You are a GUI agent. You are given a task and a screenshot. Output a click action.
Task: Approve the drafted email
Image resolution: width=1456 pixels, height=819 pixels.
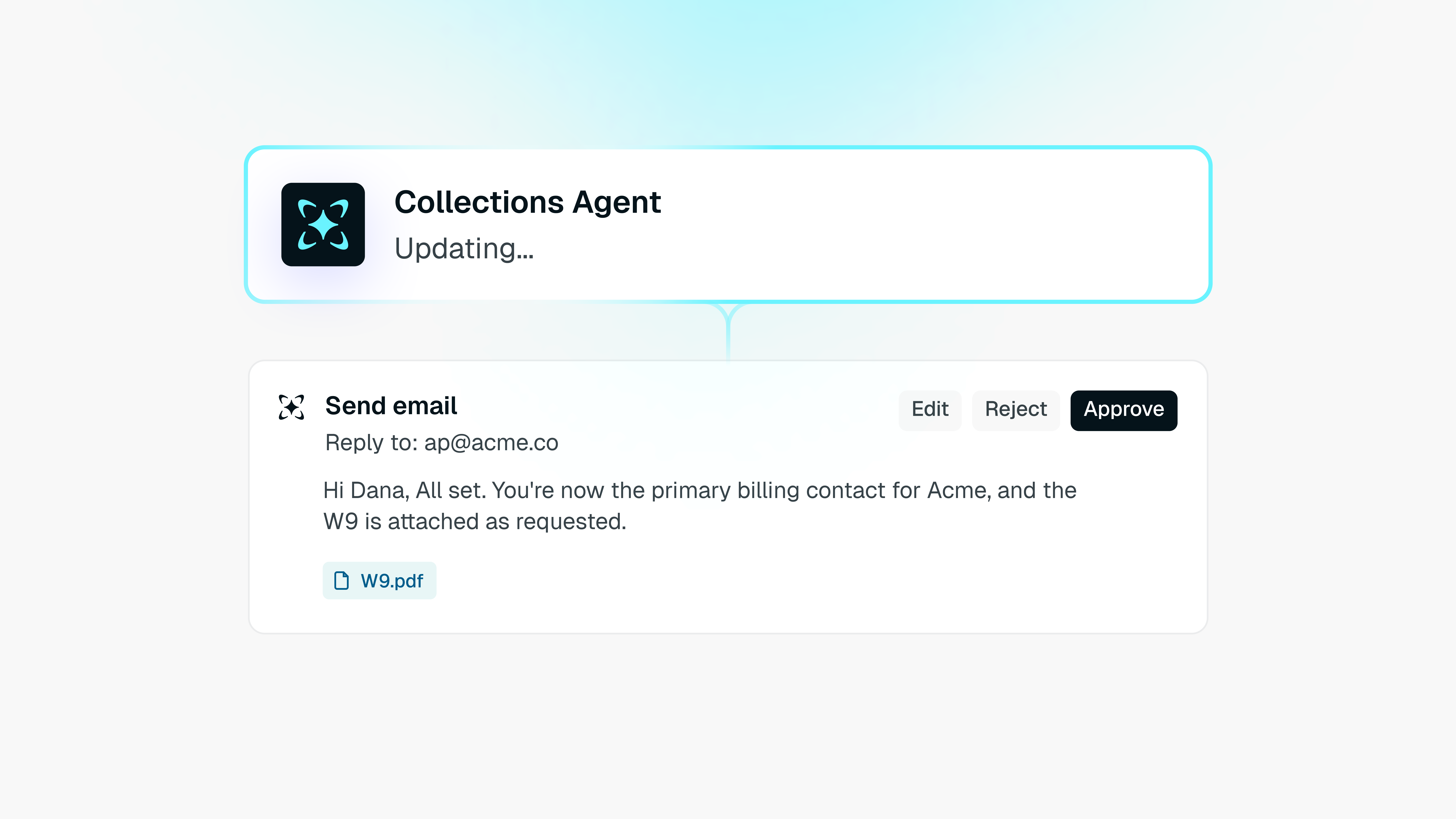pos(1124,410)
